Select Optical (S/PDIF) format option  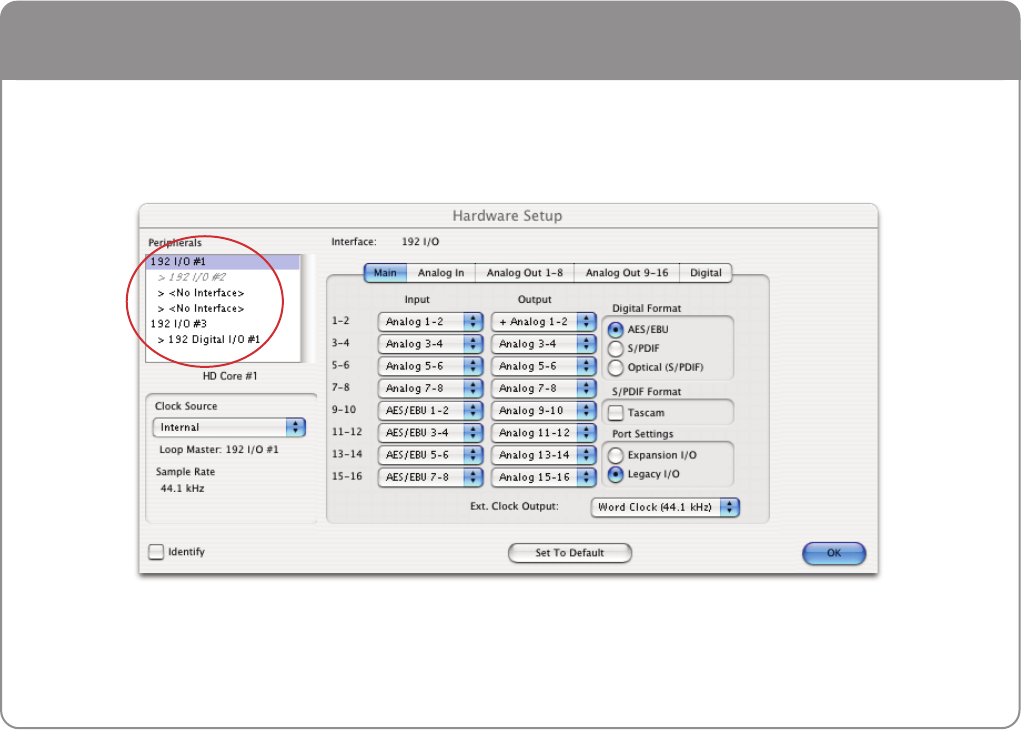click(616, 368)
